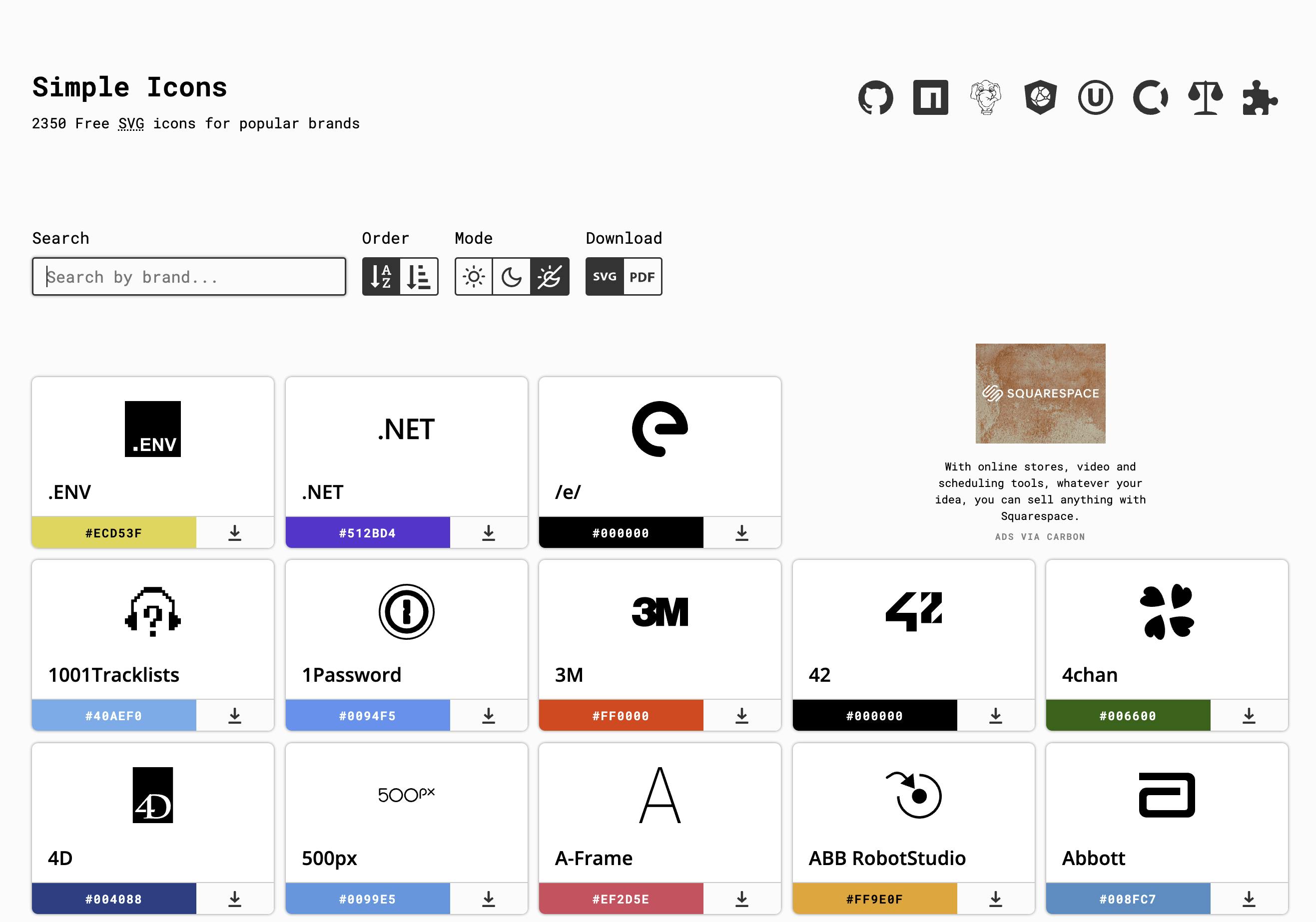Click the search by brand field
Viewport: 1316px width, 922px height.
coord(189,277)
